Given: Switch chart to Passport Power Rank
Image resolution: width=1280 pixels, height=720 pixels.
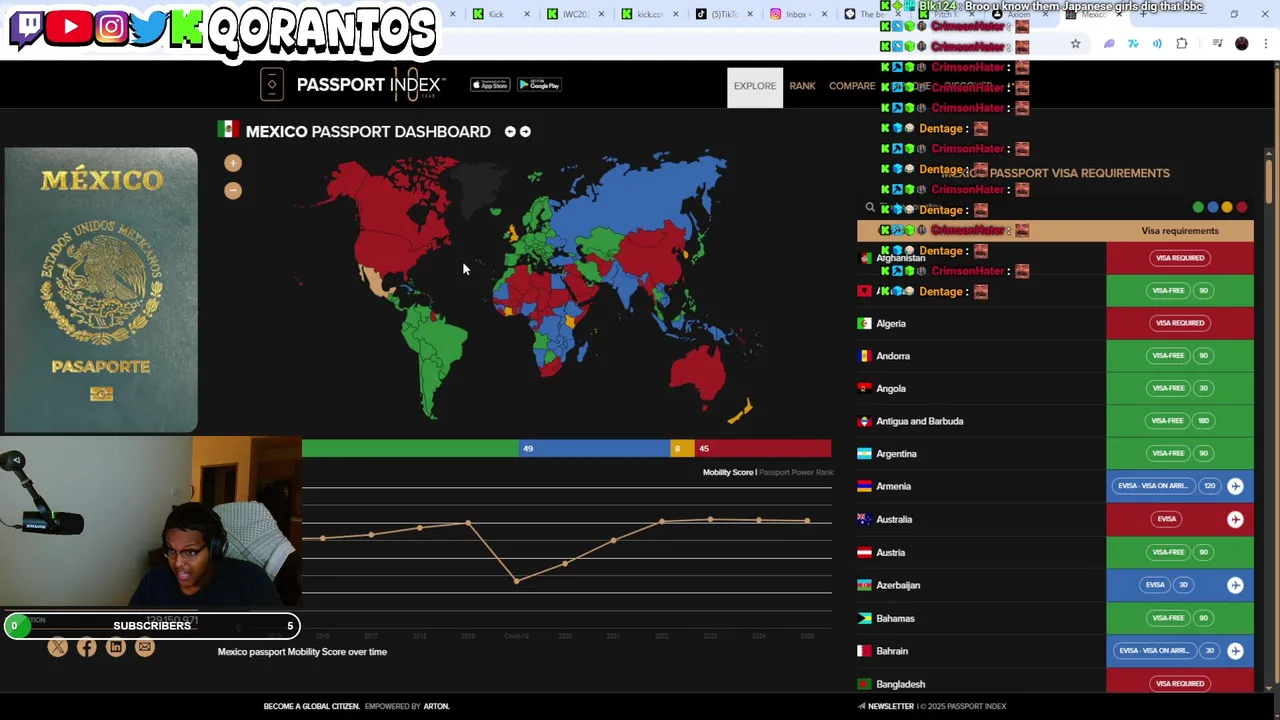Looking at the screenshot, I should point(796,472).
